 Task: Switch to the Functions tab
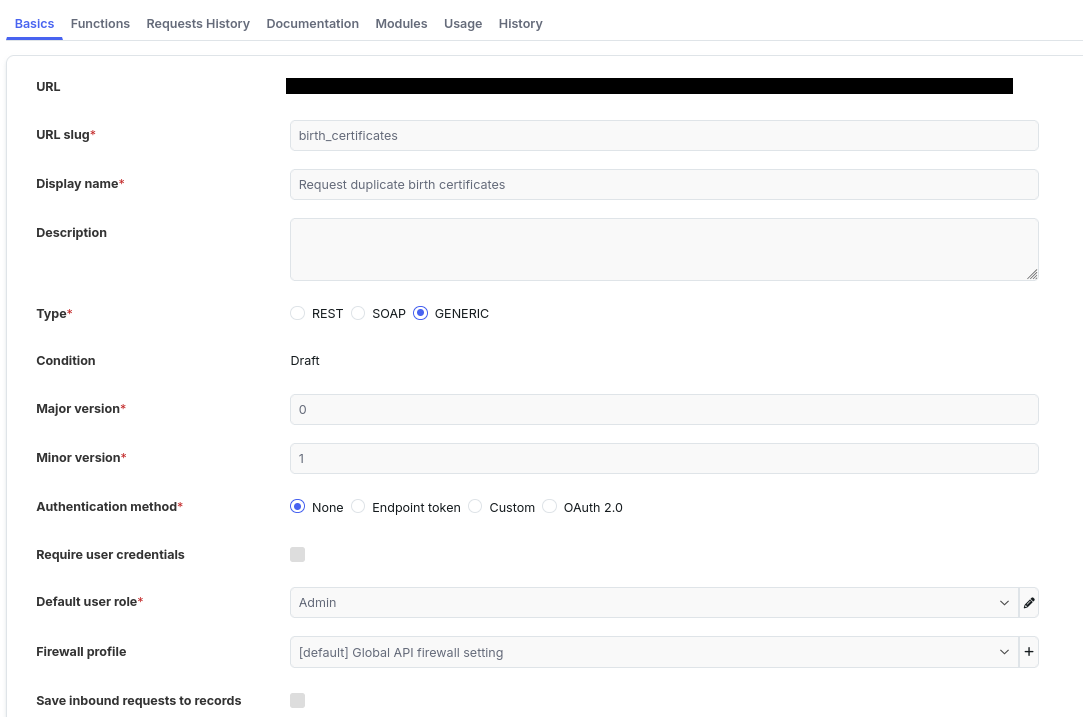click(x=100, y=24)
